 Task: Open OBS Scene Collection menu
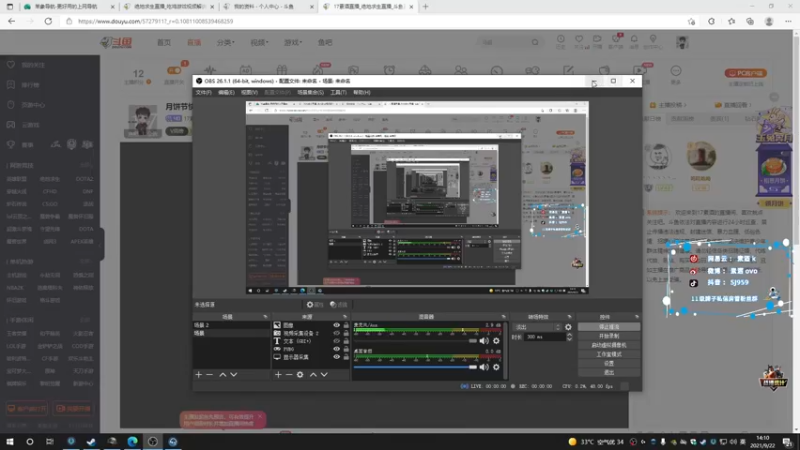coord(311,92)
